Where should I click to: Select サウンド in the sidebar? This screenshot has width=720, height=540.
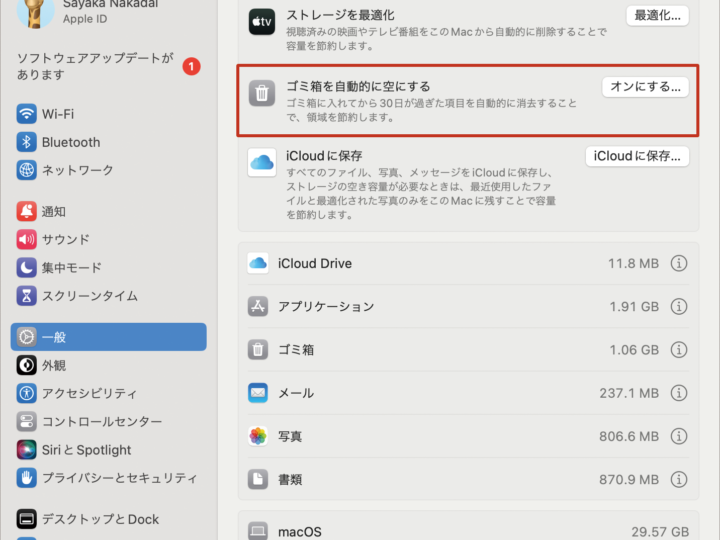coord(108,239)
